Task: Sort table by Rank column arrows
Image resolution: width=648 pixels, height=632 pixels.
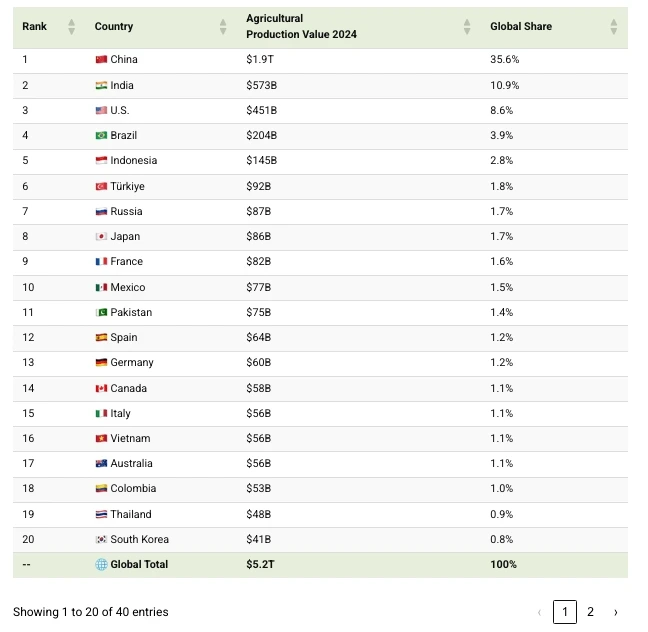Action: pos(71,27)
